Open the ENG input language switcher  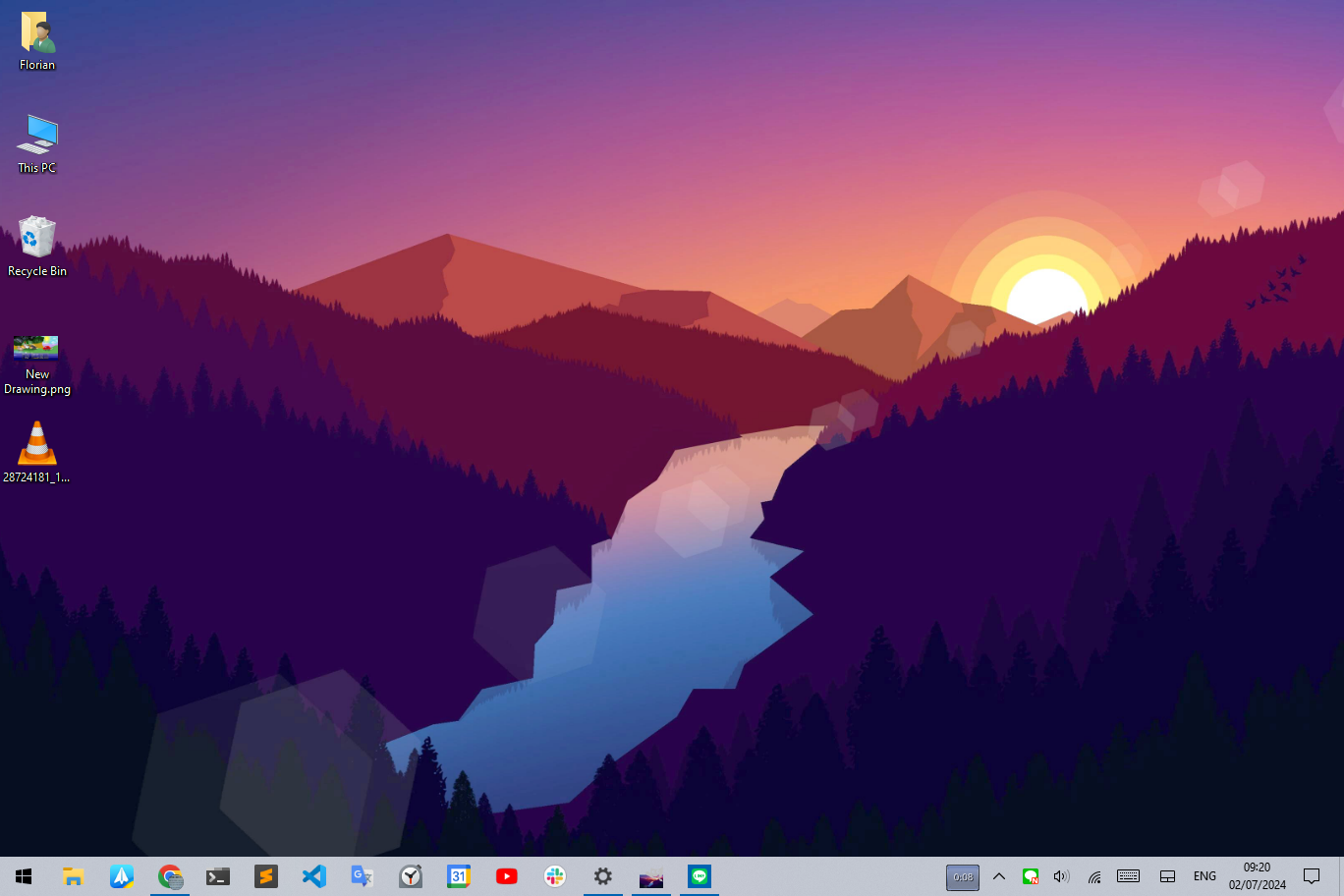click(1204, 876)
